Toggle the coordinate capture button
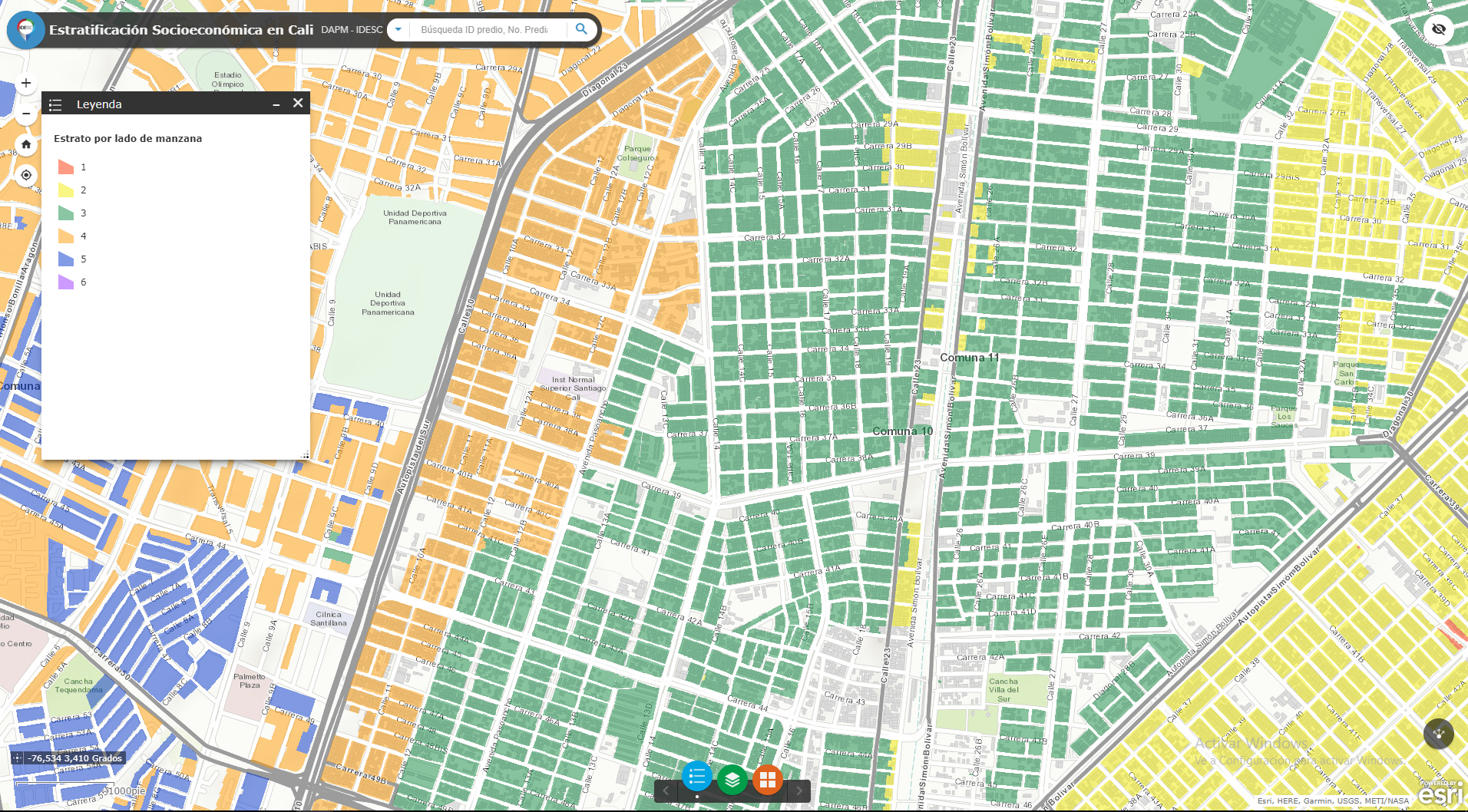The width and height of the screenshot is (1468, 812). (18, 758)
